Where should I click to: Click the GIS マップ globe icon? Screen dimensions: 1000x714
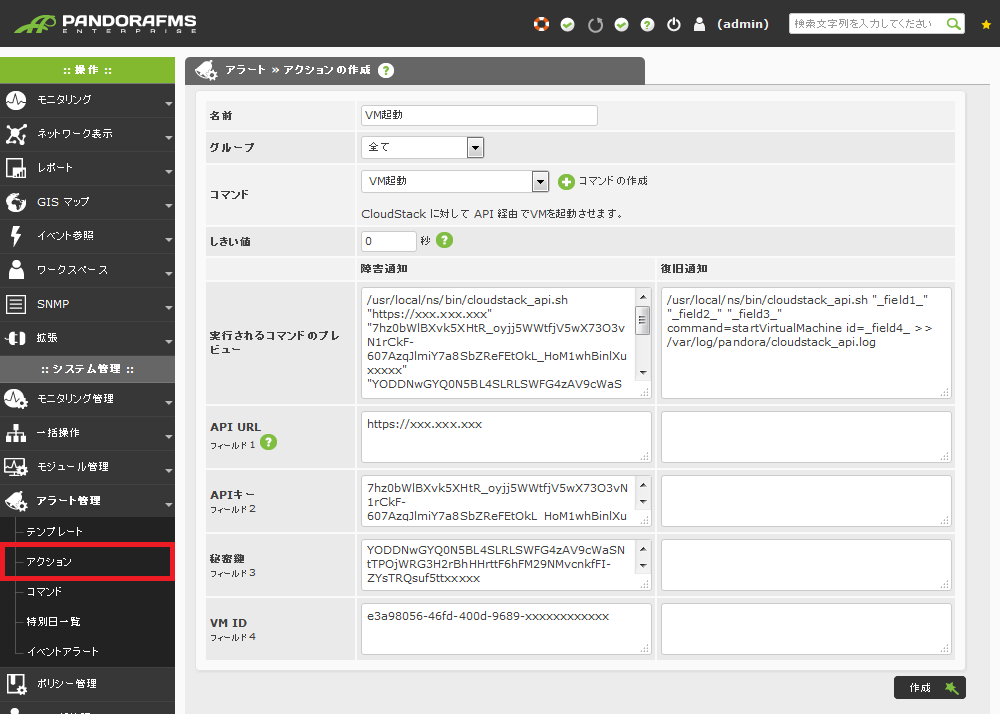pos(16,202)
